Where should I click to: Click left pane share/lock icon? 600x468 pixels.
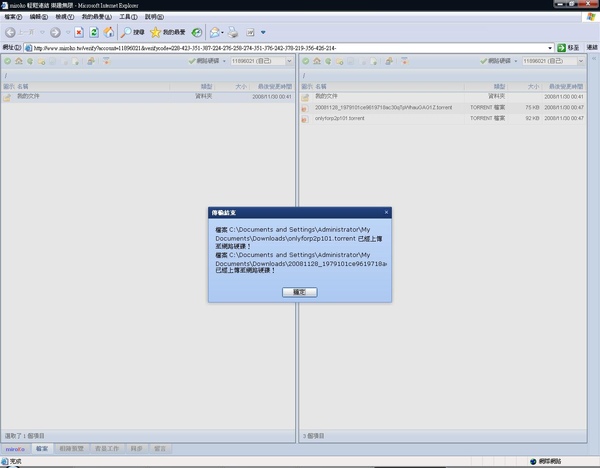(x=91, y=61)
